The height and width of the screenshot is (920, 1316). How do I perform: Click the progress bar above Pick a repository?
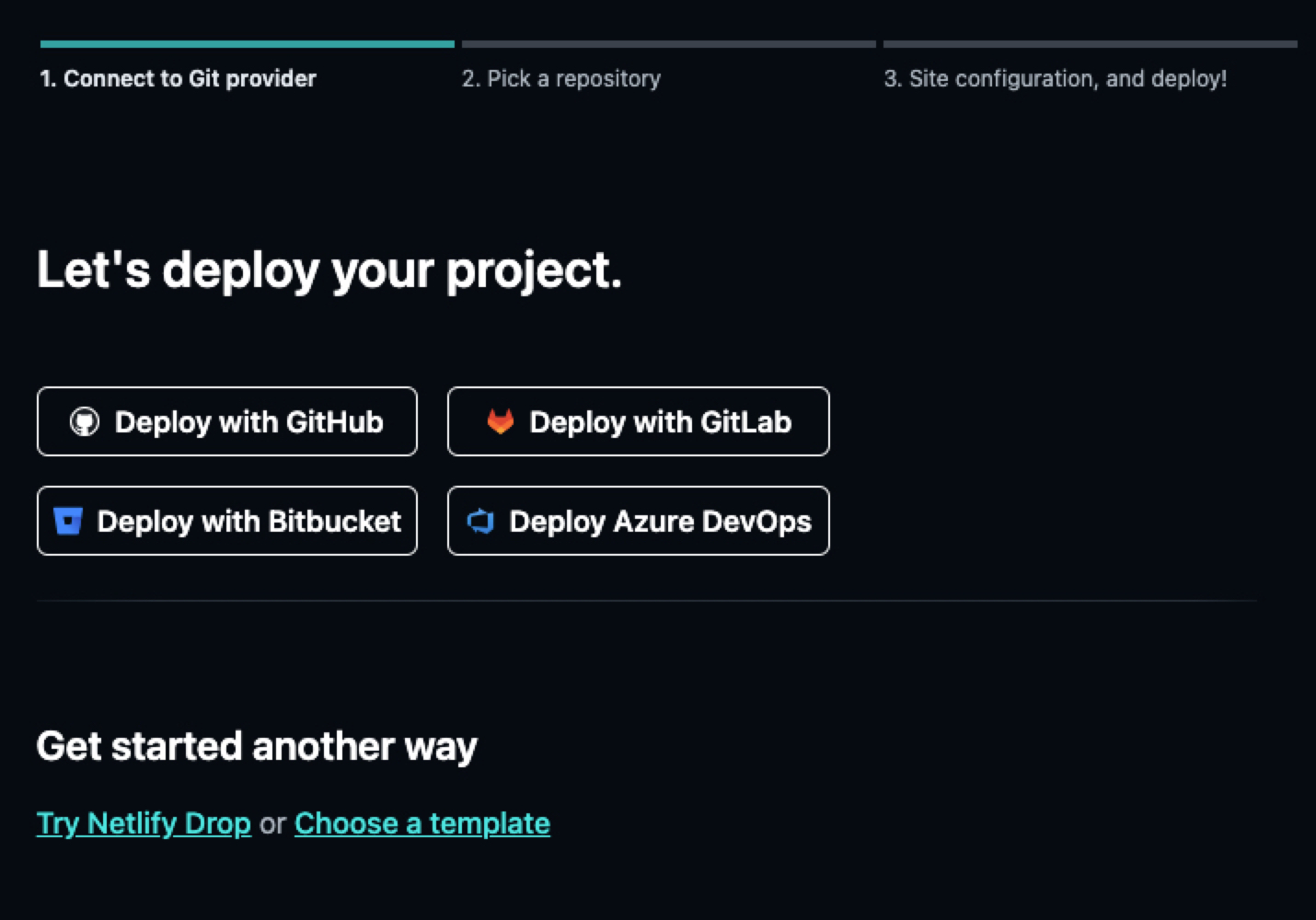tap(667, 43)
